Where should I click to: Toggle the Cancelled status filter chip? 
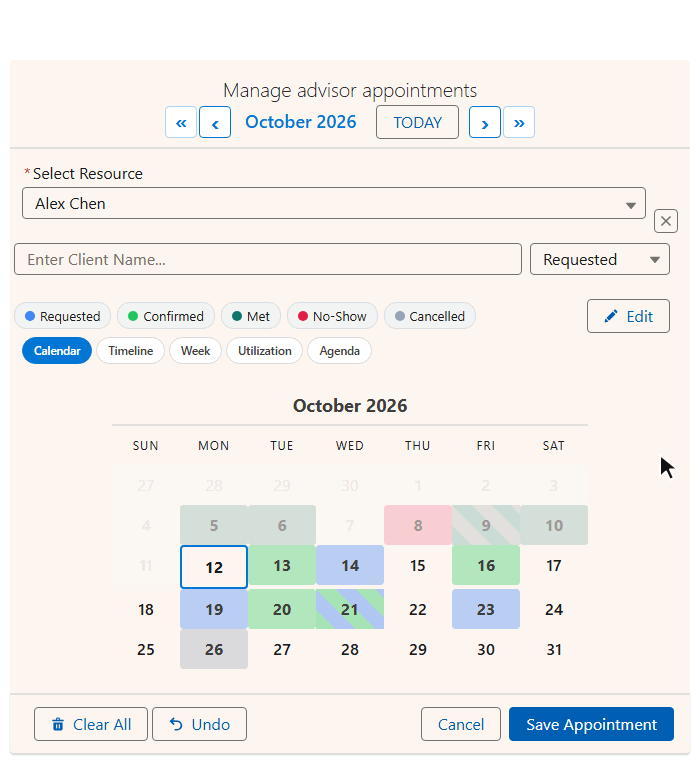pyautogui.click(x=430, y=316)
